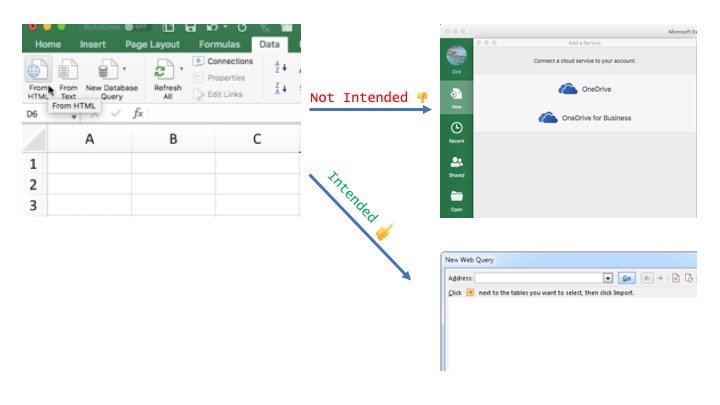720x405 pixels.
Task: Click the Refresh All icon
Action: (x=164, y=70)
